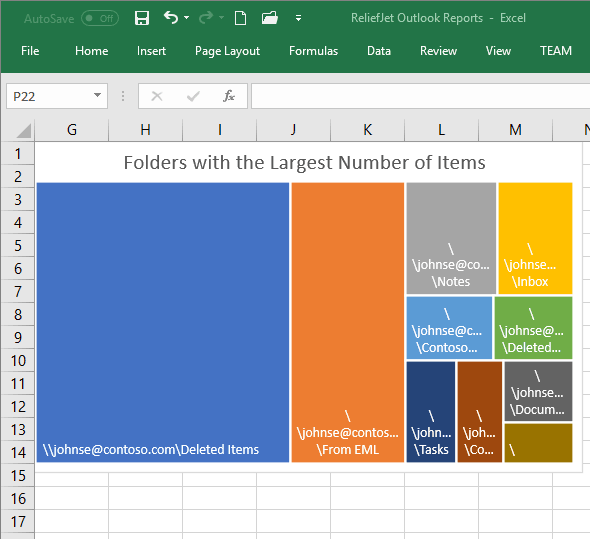Switch to the Home ribbon tab
The width and height of the screenshot is (590, 539).
91,51
